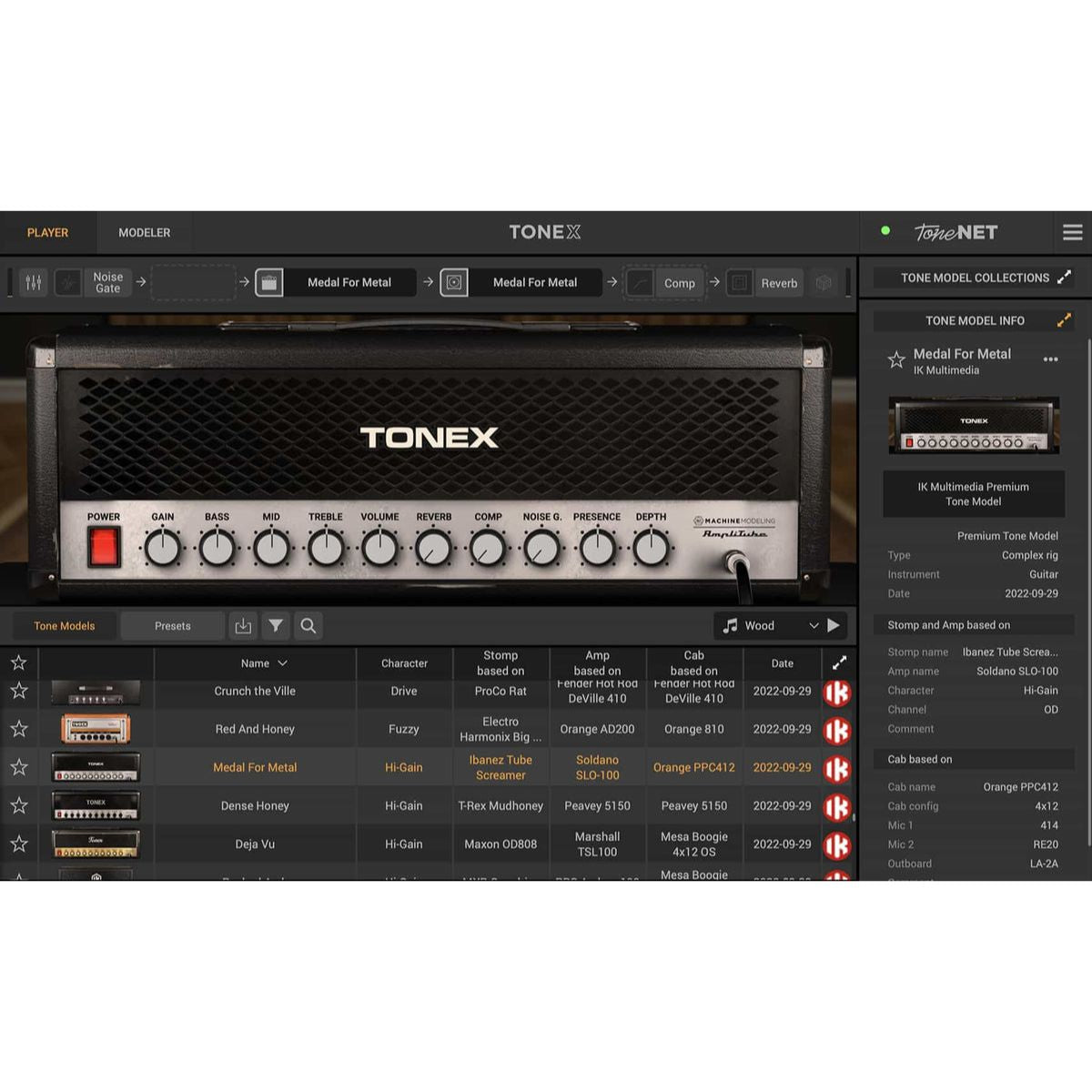Star the Medal For Metal row
Viewport: 1092px width, 1092px height.
pos(18,768)
